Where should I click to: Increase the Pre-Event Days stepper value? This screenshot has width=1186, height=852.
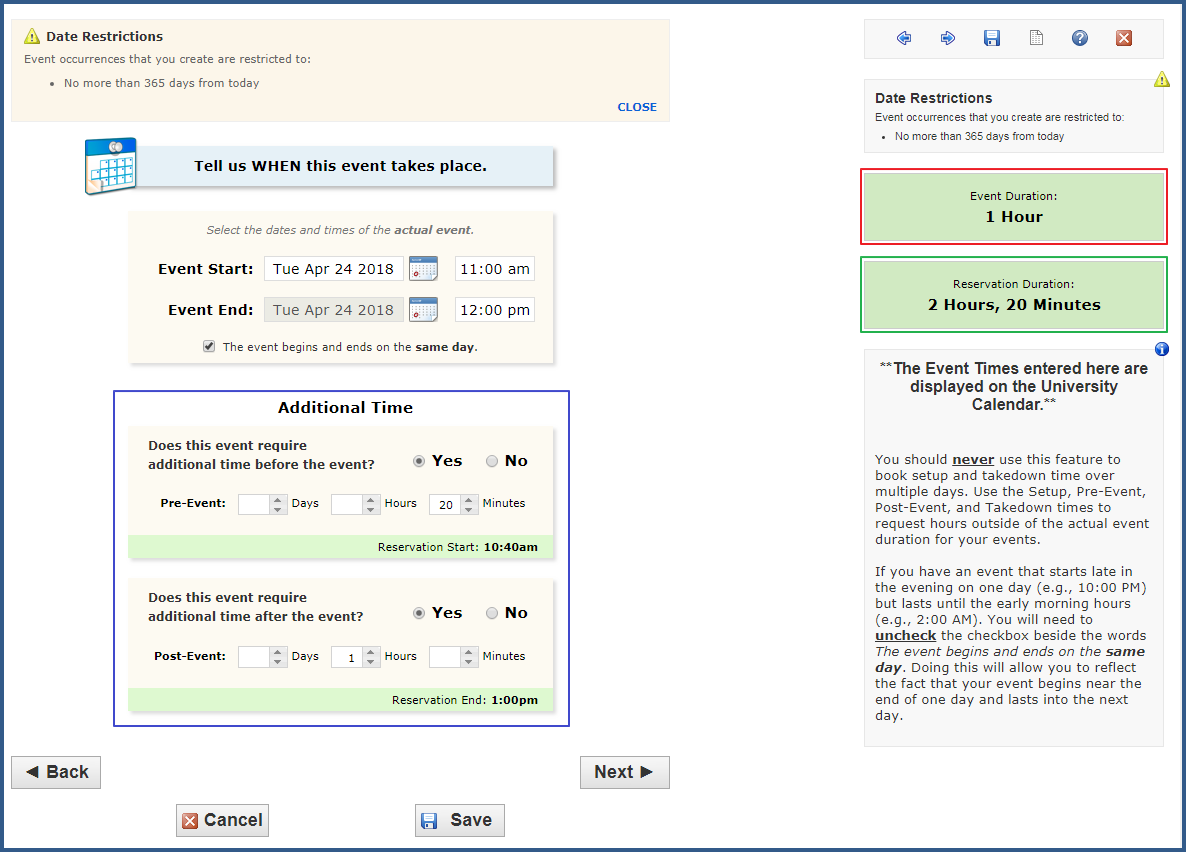click(277, 500)
